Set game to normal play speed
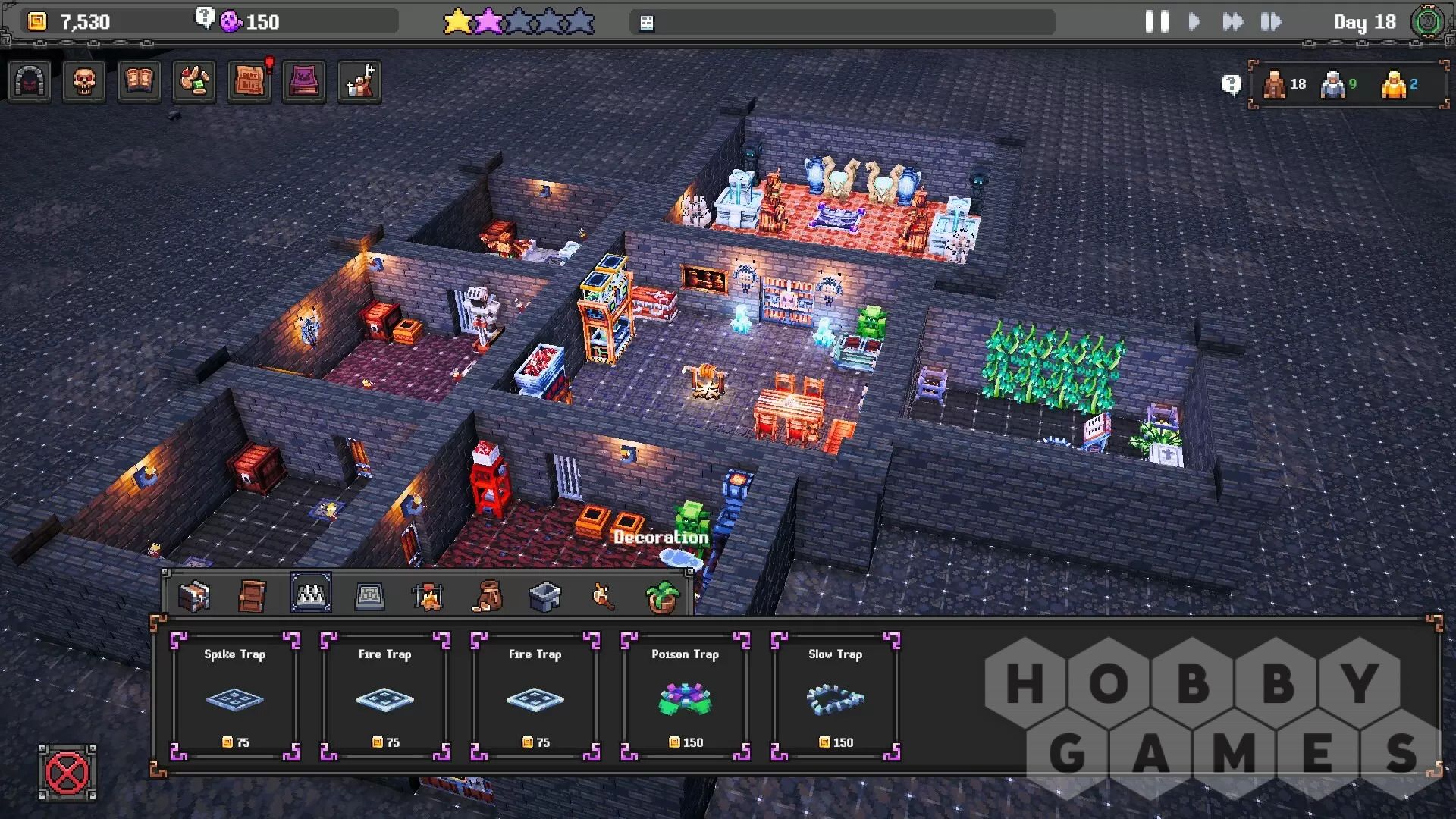Image resolution: width=1456 pixels, height=819 pixels. click(x=1194, y=21)
